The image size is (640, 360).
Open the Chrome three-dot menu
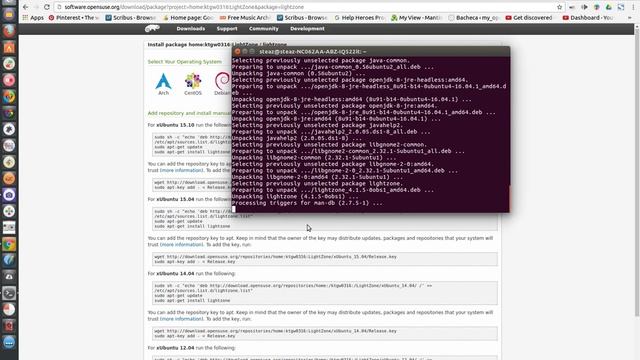[633, 7]
